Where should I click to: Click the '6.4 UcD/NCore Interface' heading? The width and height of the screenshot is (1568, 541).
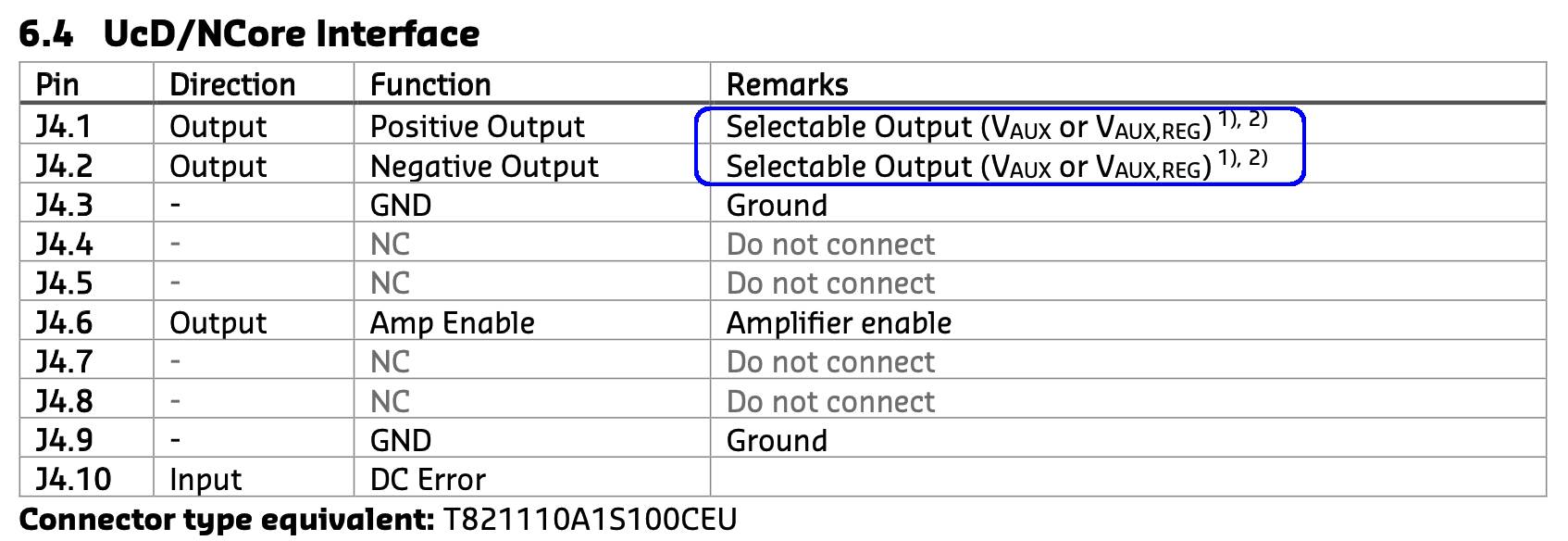pyautogui.click(x=249, y=33)
